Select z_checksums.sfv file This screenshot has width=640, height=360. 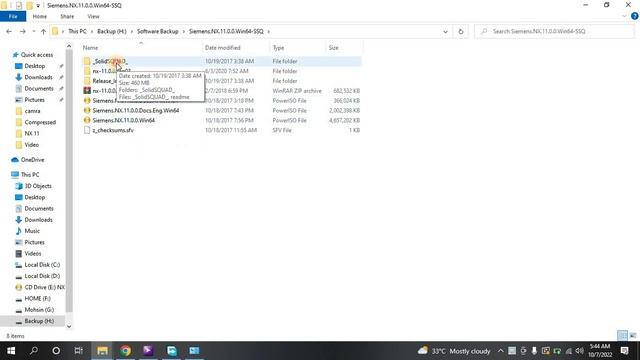pos(113,130)
